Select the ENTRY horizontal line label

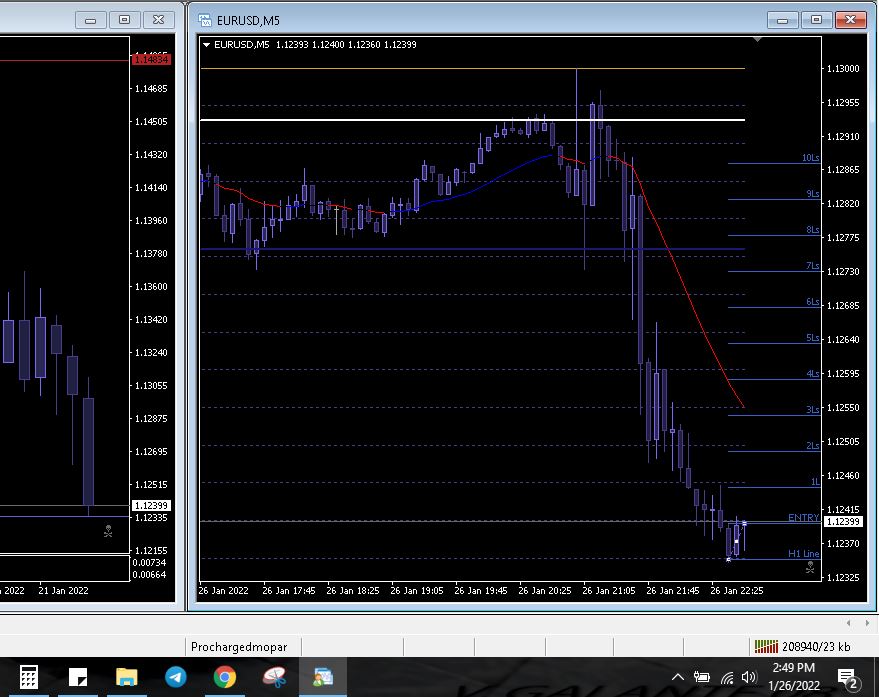pos(803,517)
